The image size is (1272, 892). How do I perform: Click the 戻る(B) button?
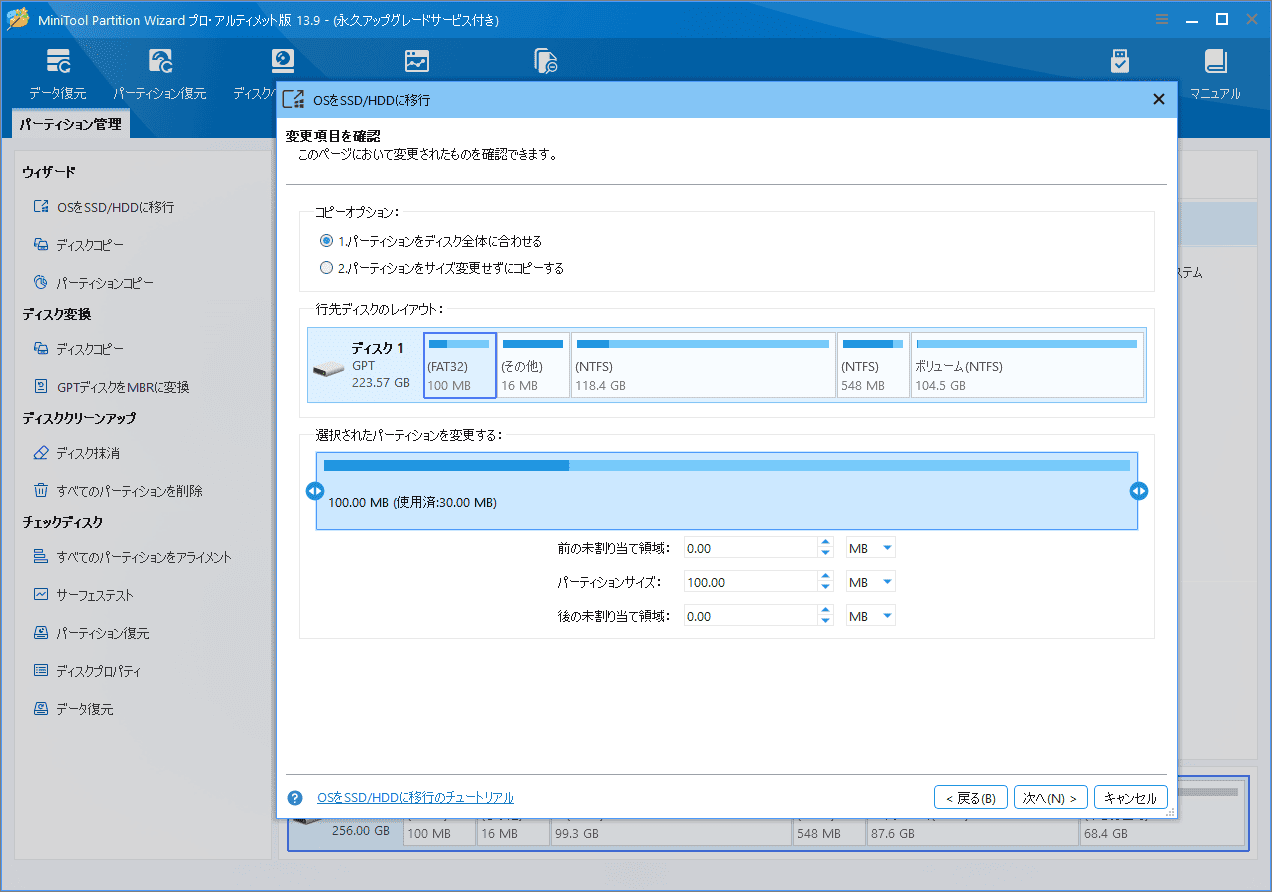970,798
